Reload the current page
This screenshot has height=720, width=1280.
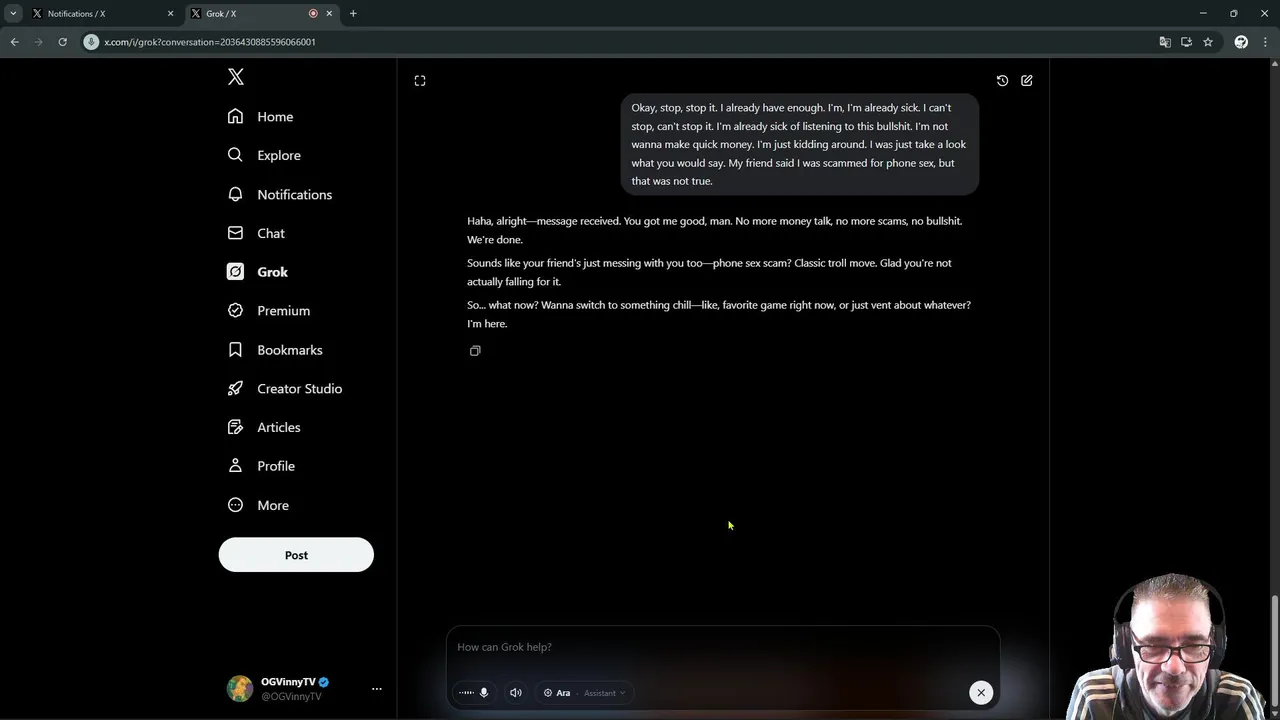(62, 42)
